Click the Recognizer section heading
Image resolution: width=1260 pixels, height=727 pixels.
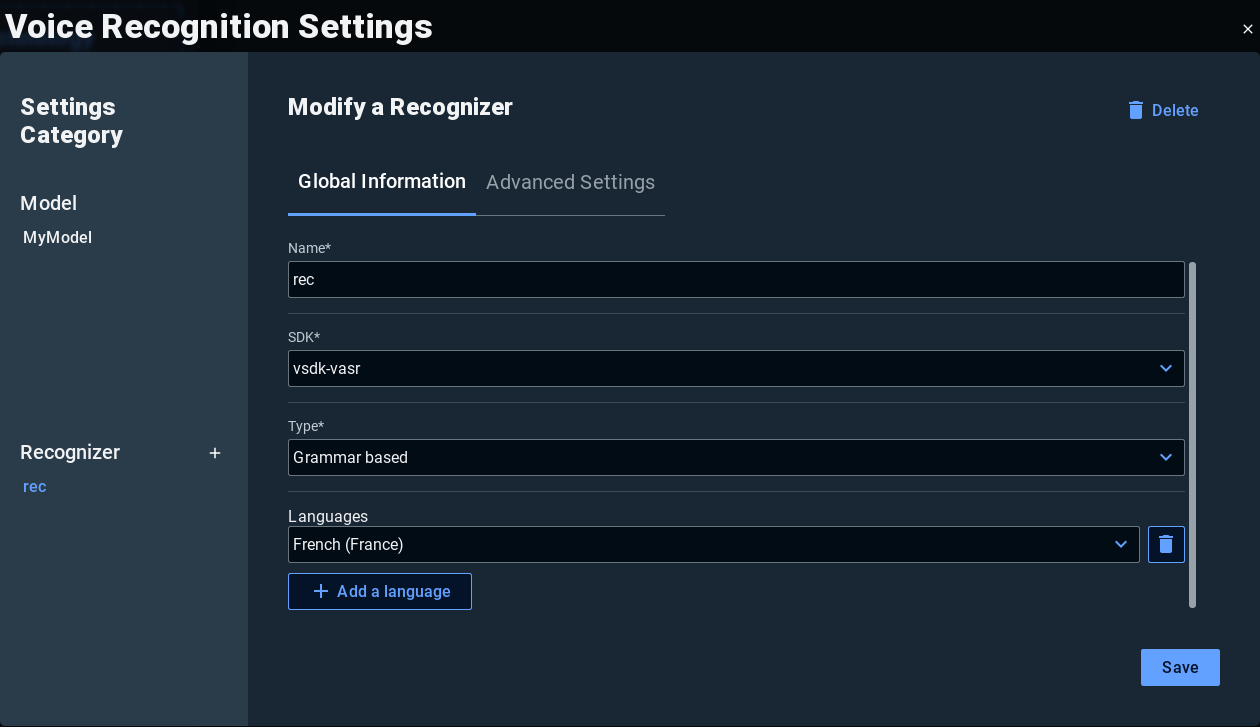[x=70, y=453]
